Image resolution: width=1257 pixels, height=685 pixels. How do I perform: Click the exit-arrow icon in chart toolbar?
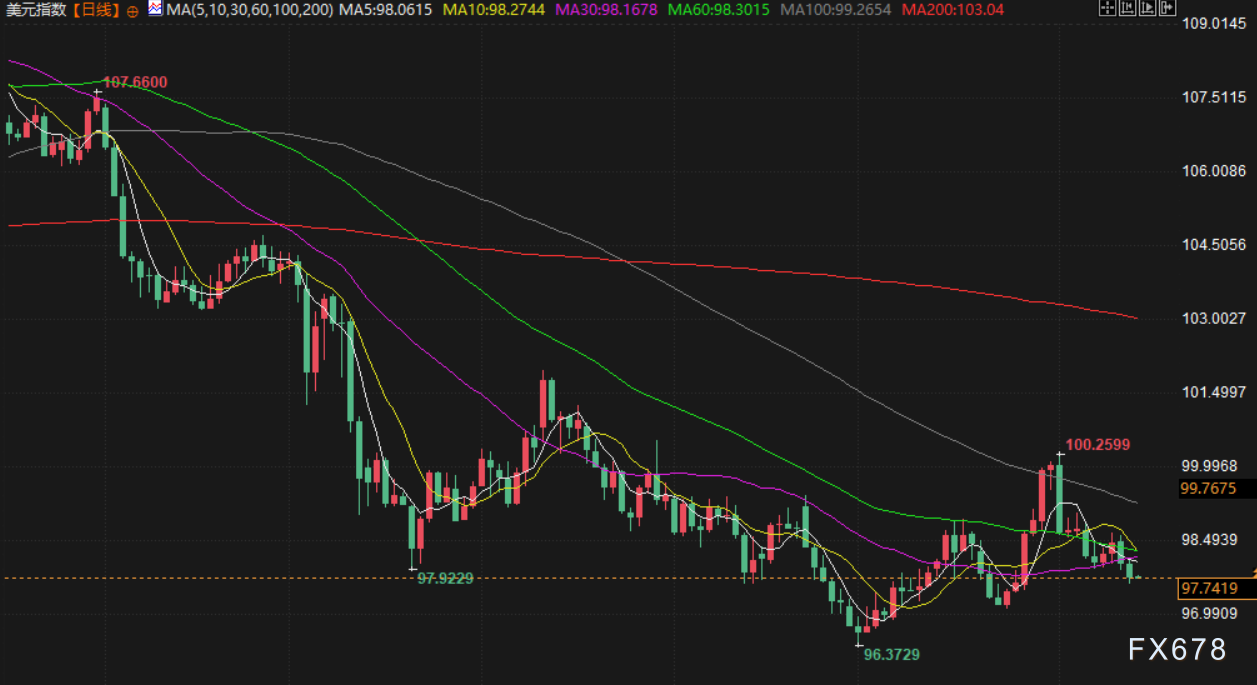[1166, 9]
